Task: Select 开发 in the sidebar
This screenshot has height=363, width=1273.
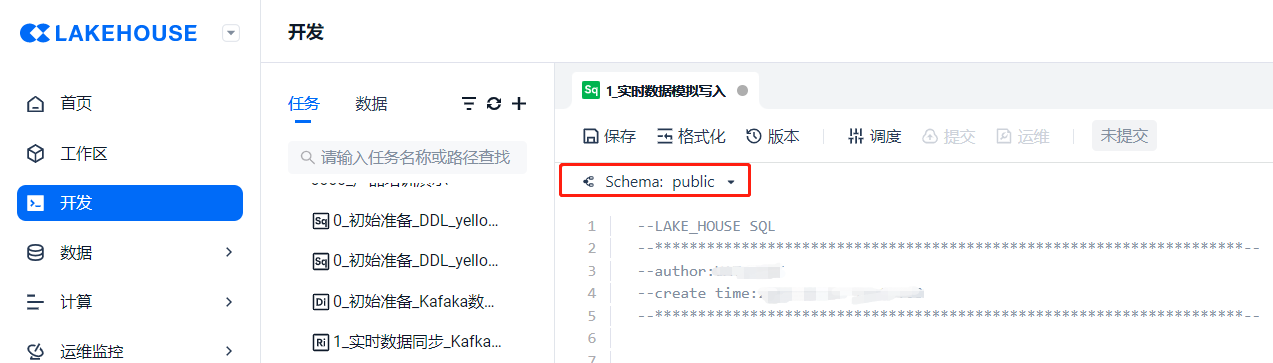Action: 130,203
